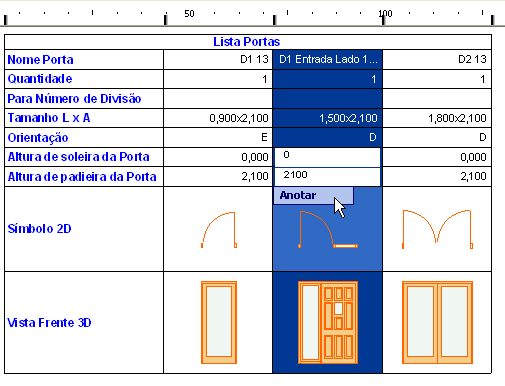Click the Altura de padieira da Porta label
This screenshot has height=386, width=505.
[x=82, y=177]
